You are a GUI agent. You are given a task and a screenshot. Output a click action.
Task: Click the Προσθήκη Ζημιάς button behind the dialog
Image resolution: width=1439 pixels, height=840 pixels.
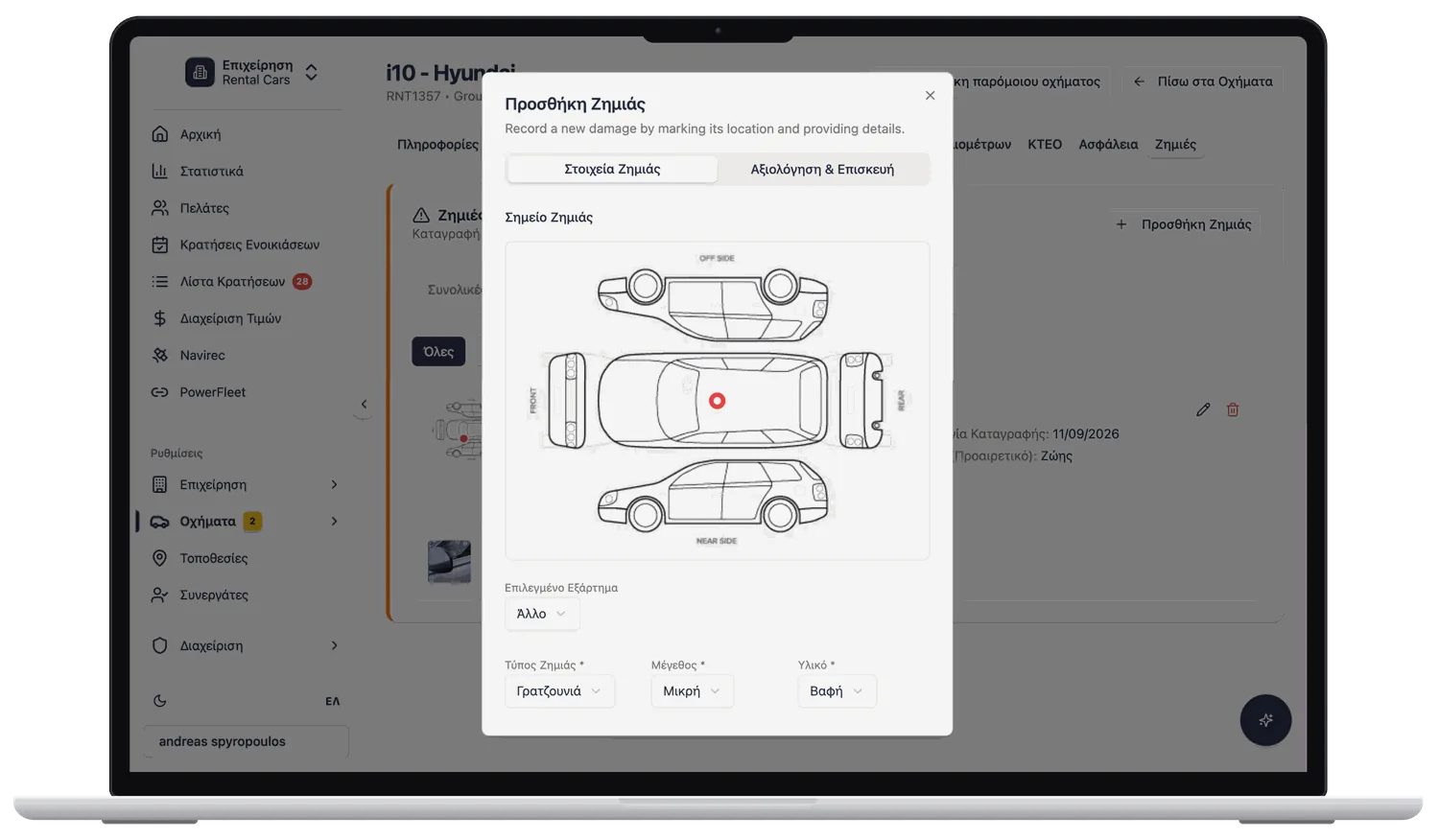[x=1184, y=224]
